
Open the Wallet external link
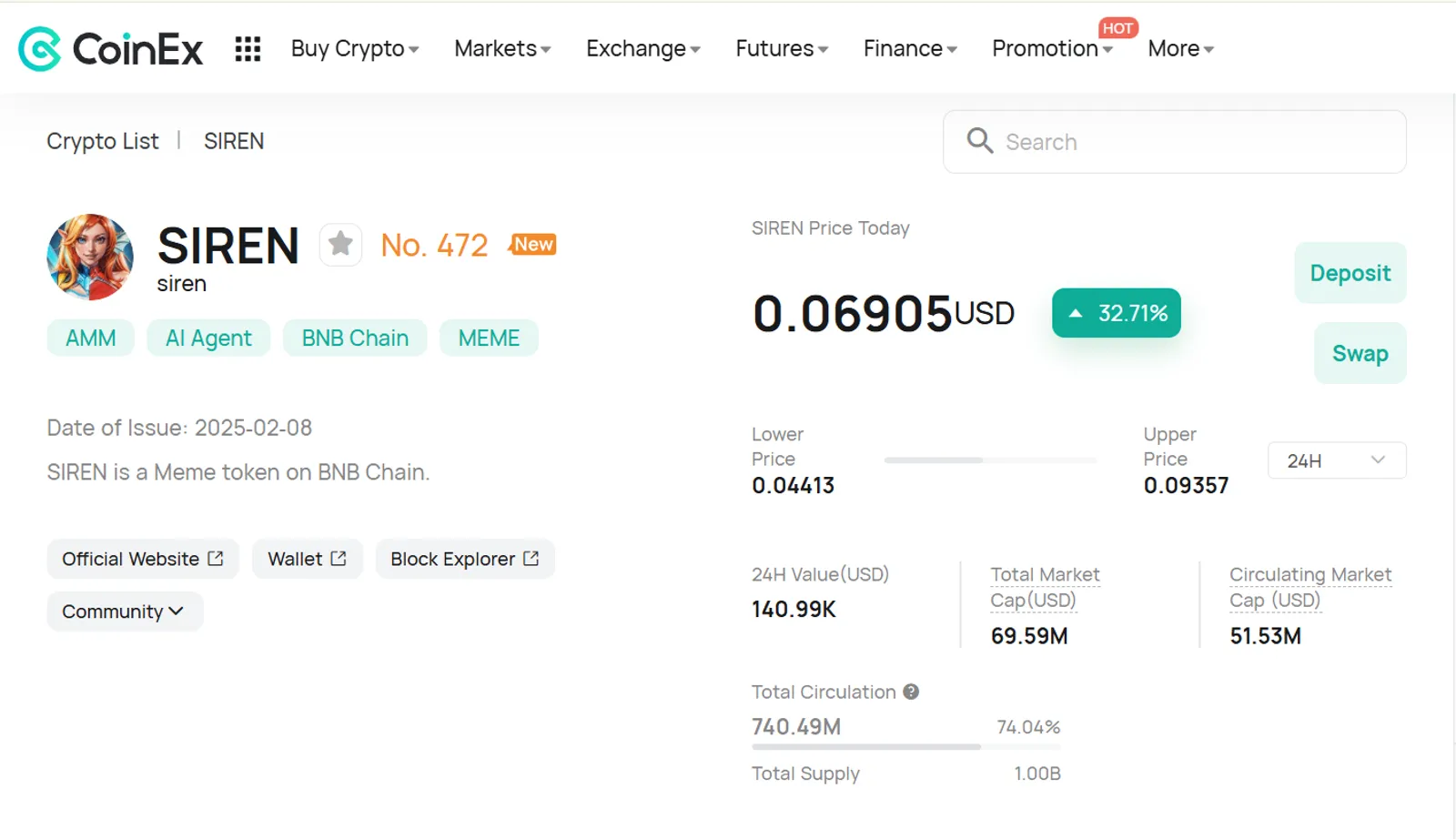coord(308,559)
